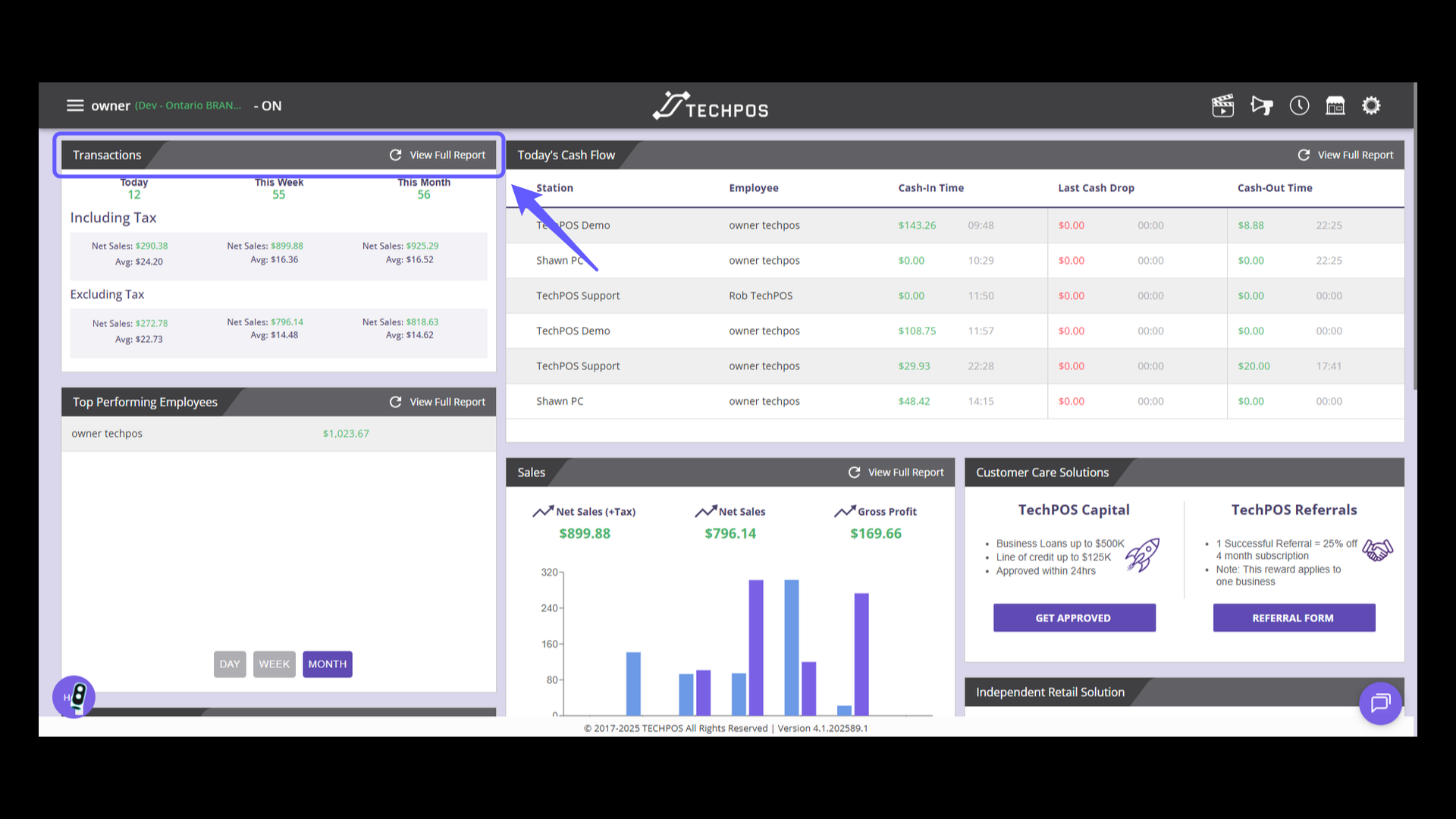The width and height of the screenshot is (1456, 819).
Task: Click the owner account label
Action: click(x=111, y=106)
